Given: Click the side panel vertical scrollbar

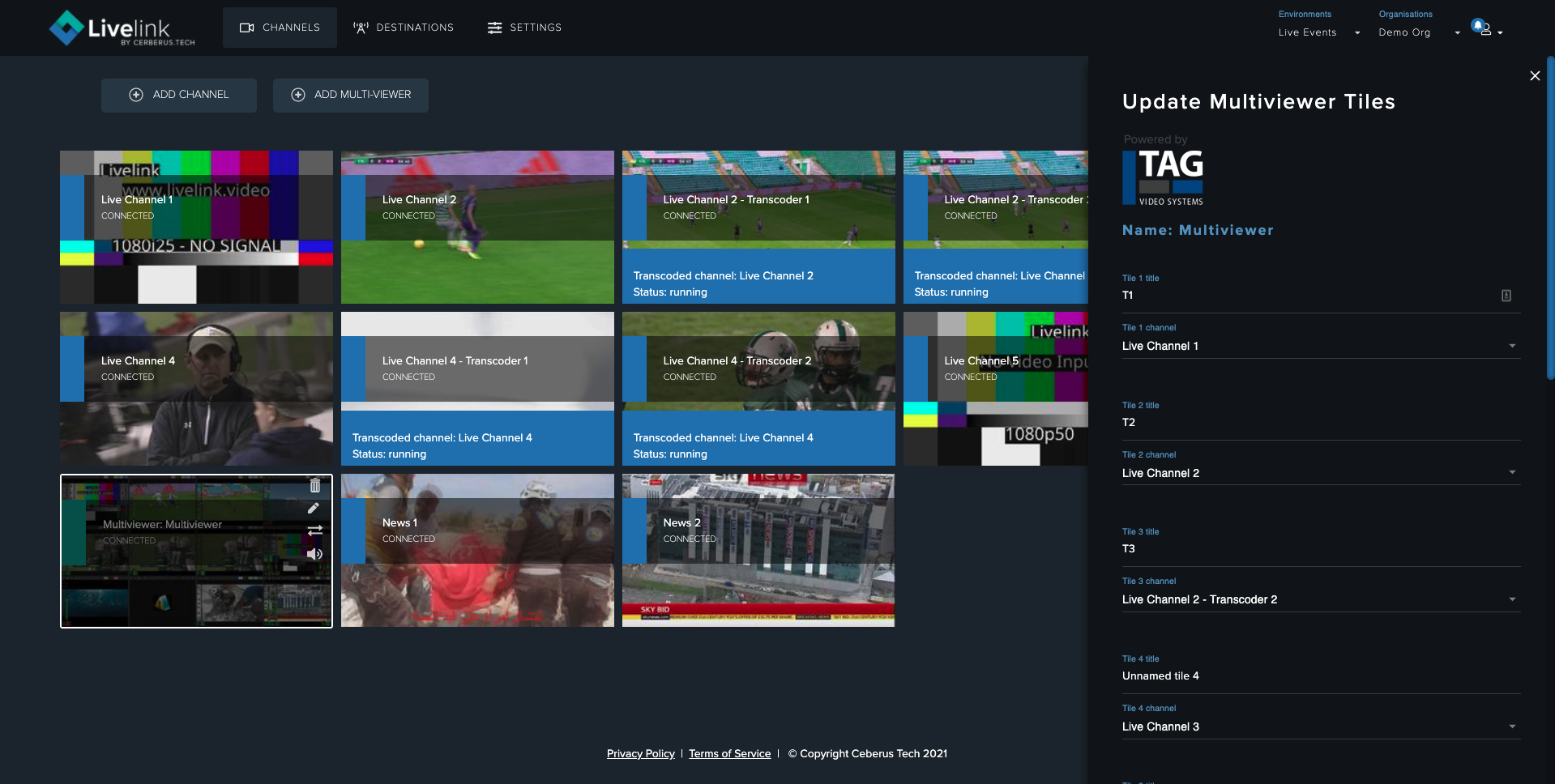Looking at the screenshot, I should [x=1550, y=219].
